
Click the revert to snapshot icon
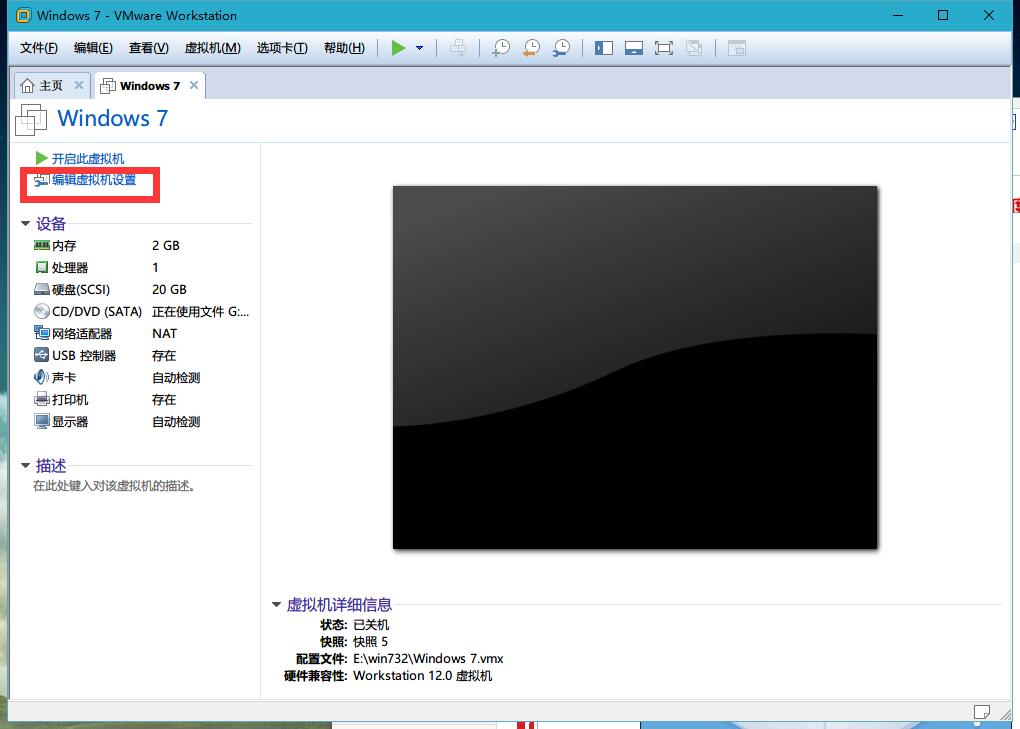[531, 48]
